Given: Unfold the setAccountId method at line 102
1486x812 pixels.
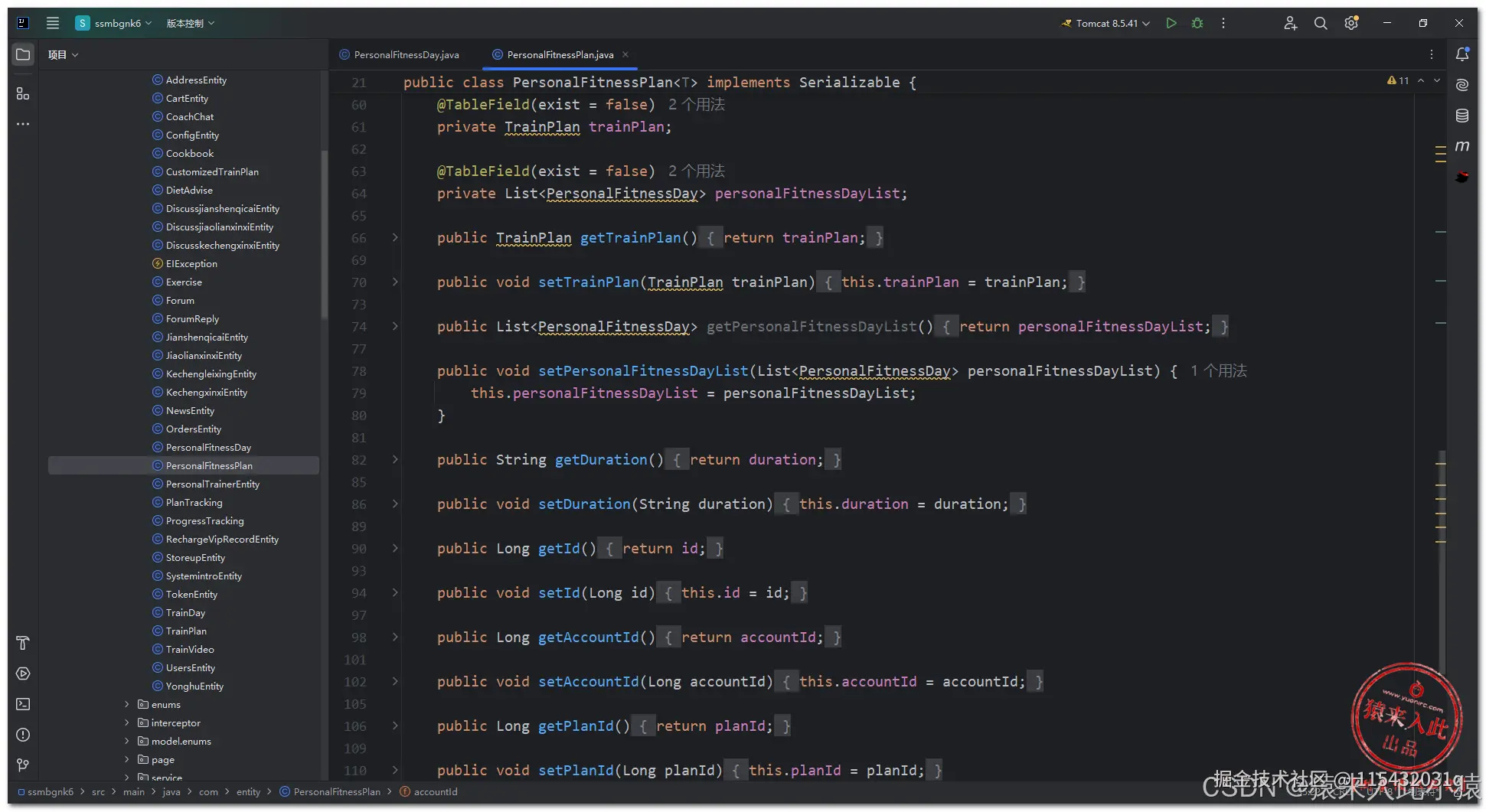Looking at the screenshot, I should pyautogui.click(x=395, y=681).
